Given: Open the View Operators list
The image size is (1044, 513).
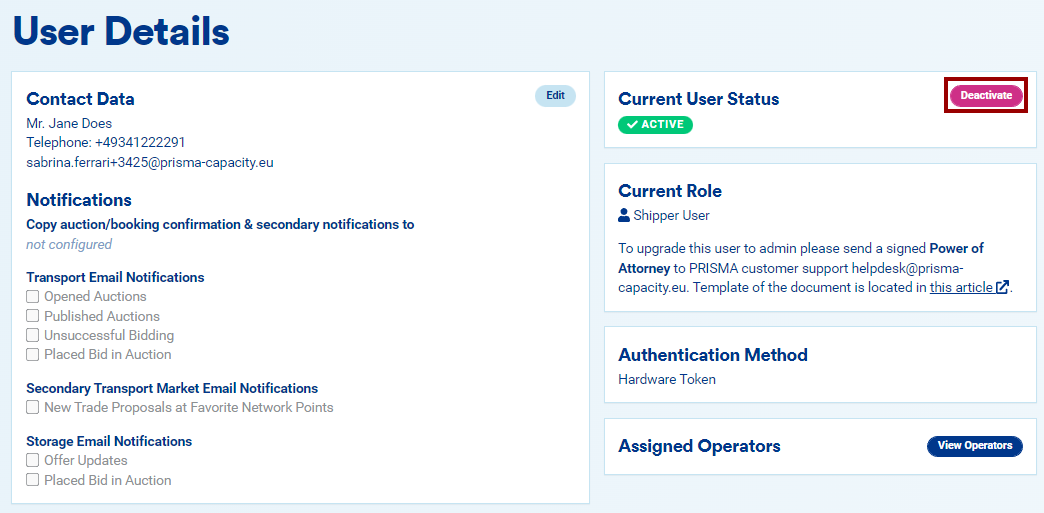Looking at the screenshot, I should 974,446.
